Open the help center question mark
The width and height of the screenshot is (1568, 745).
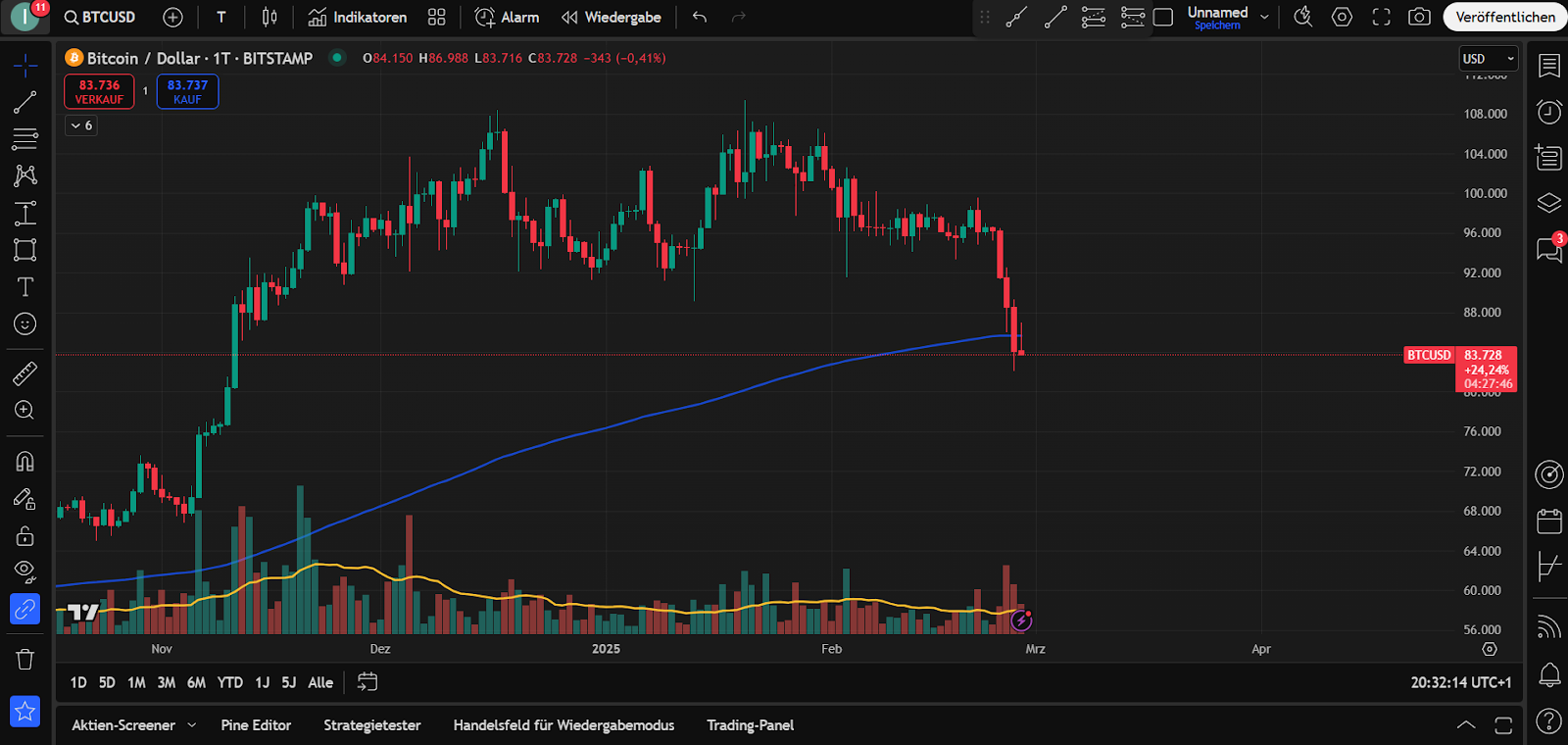(1549, 721)
